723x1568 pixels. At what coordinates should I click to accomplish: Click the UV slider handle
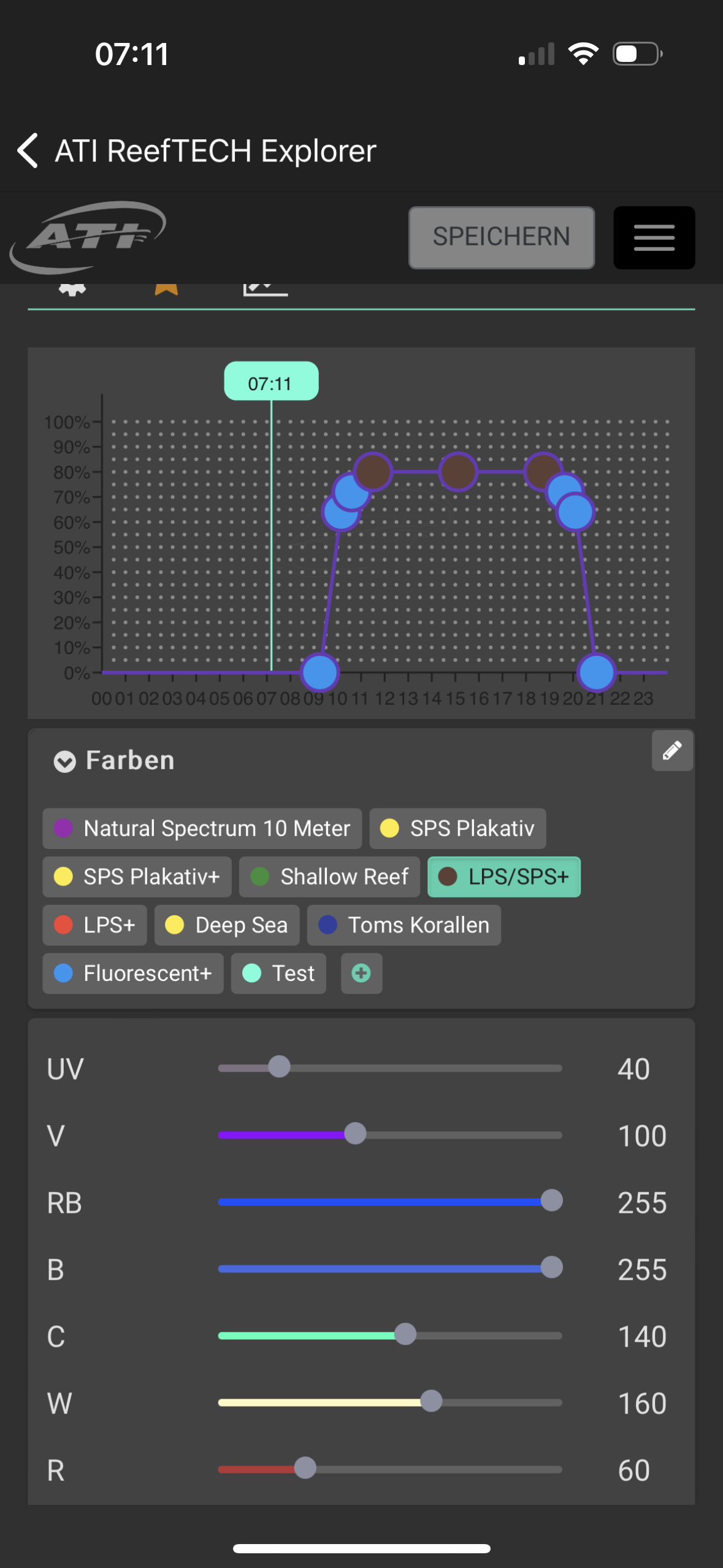[279, 1067]
